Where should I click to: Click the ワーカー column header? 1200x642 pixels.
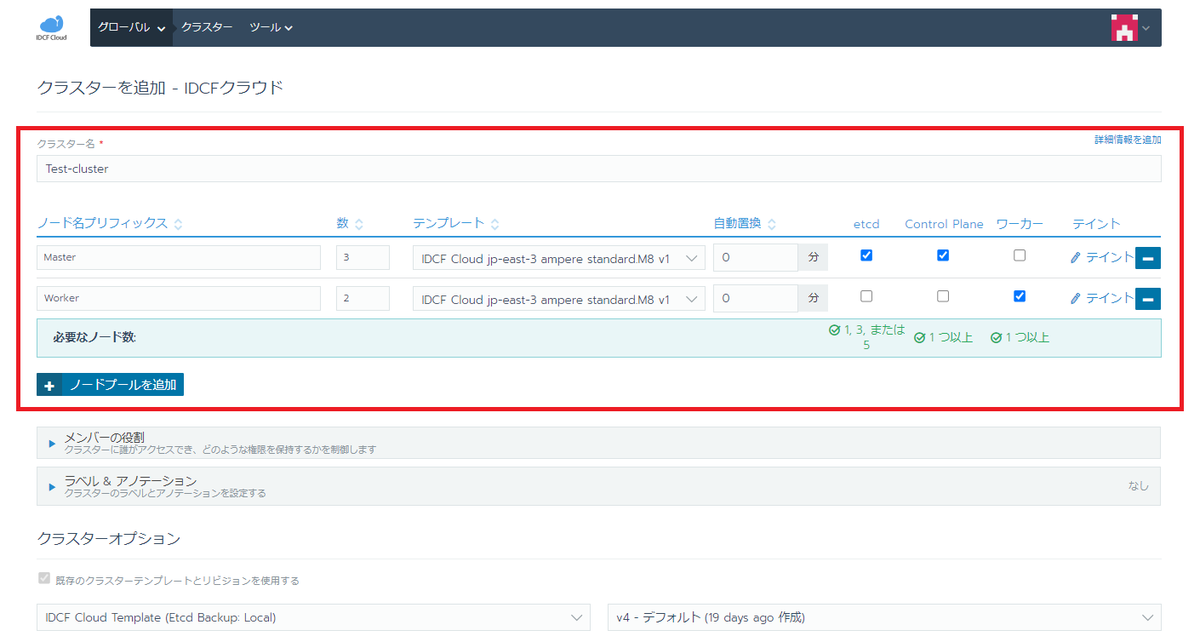coord(1019,224)
